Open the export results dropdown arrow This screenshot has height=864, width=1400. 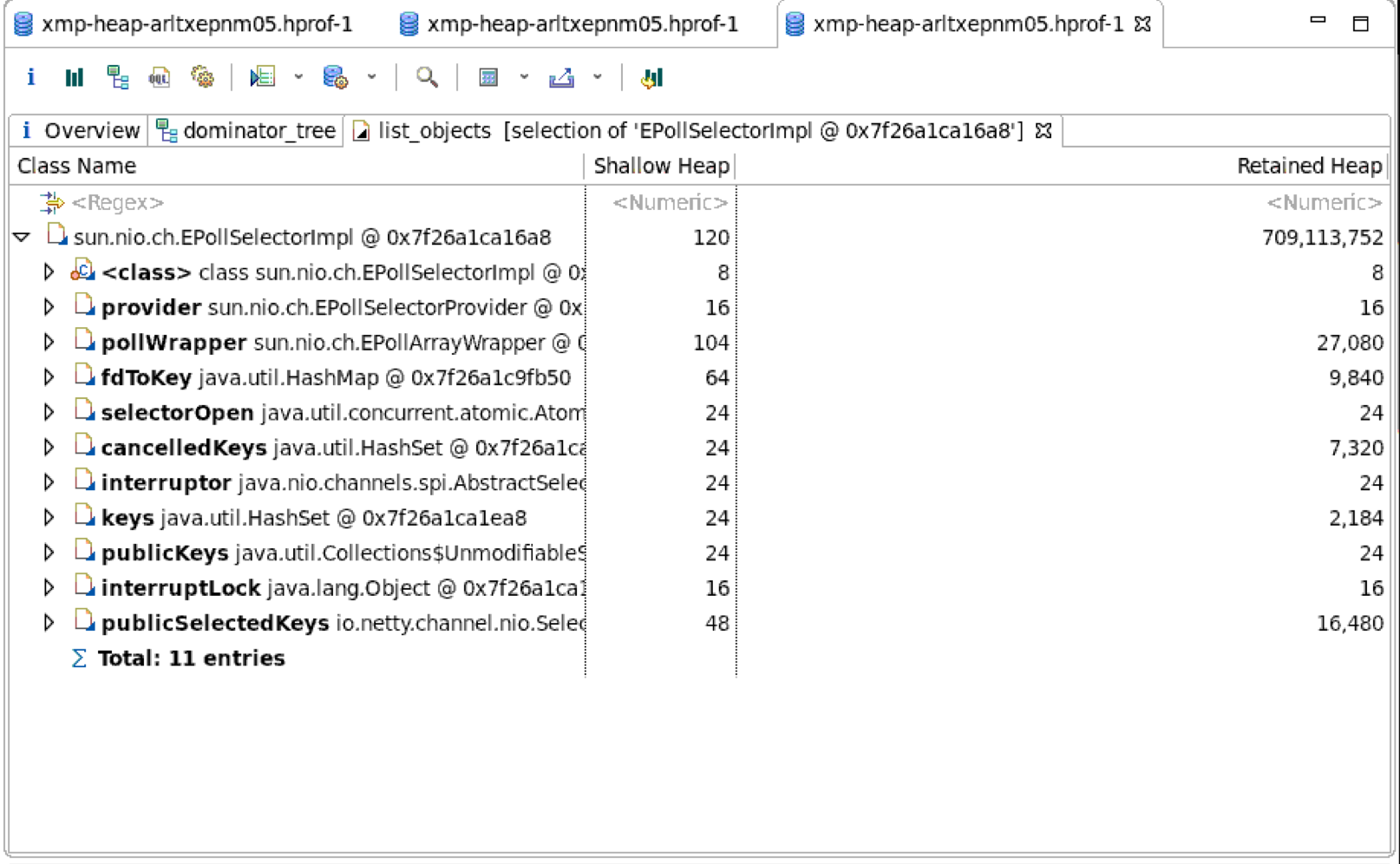[x=597, y=78]
